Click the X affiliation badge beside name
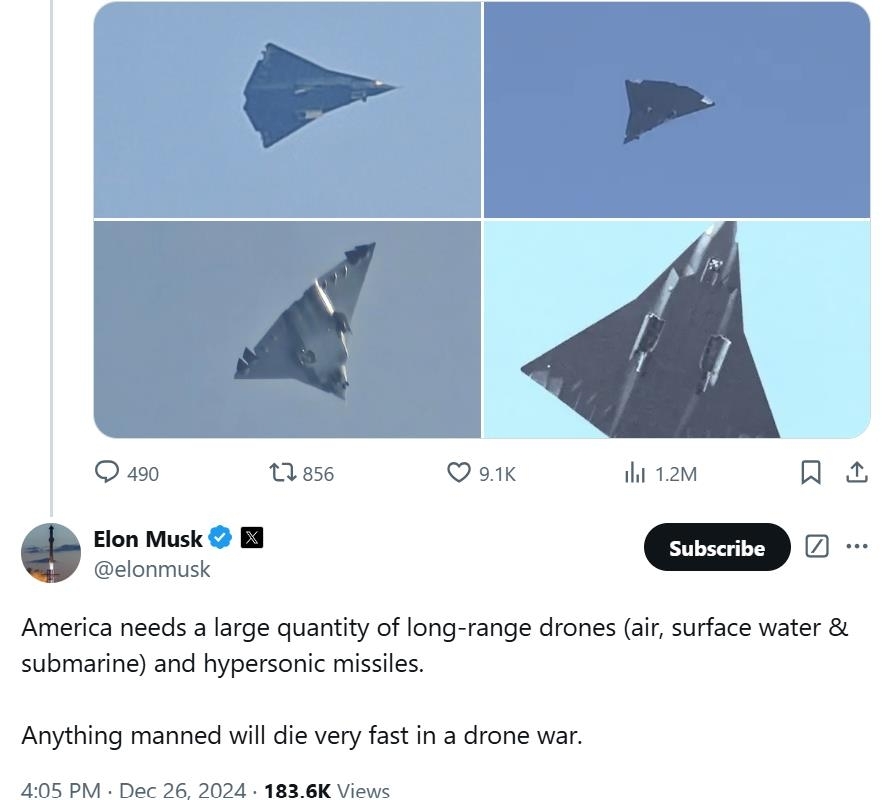 [252, 538]
